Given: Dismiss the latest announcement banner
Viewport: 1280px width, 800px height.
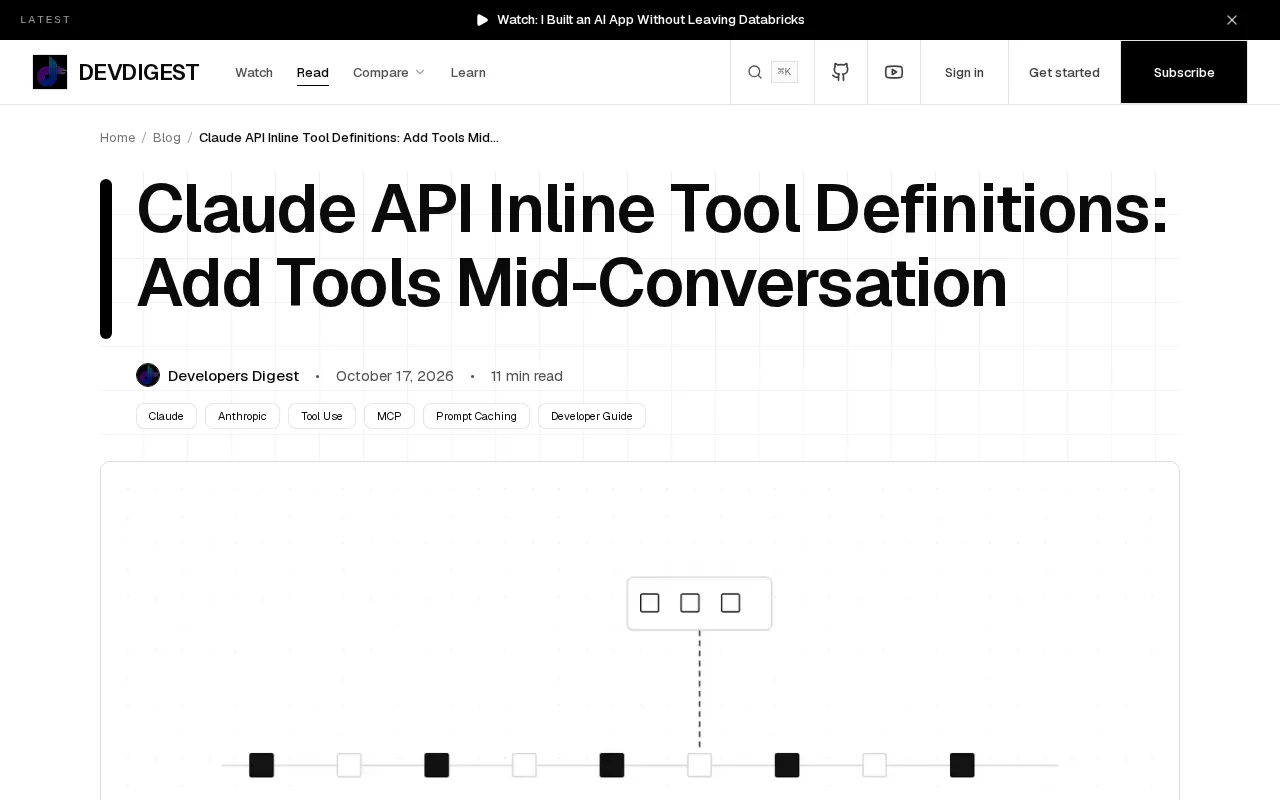Looking at the screenshot, I should pos(1232,20).
